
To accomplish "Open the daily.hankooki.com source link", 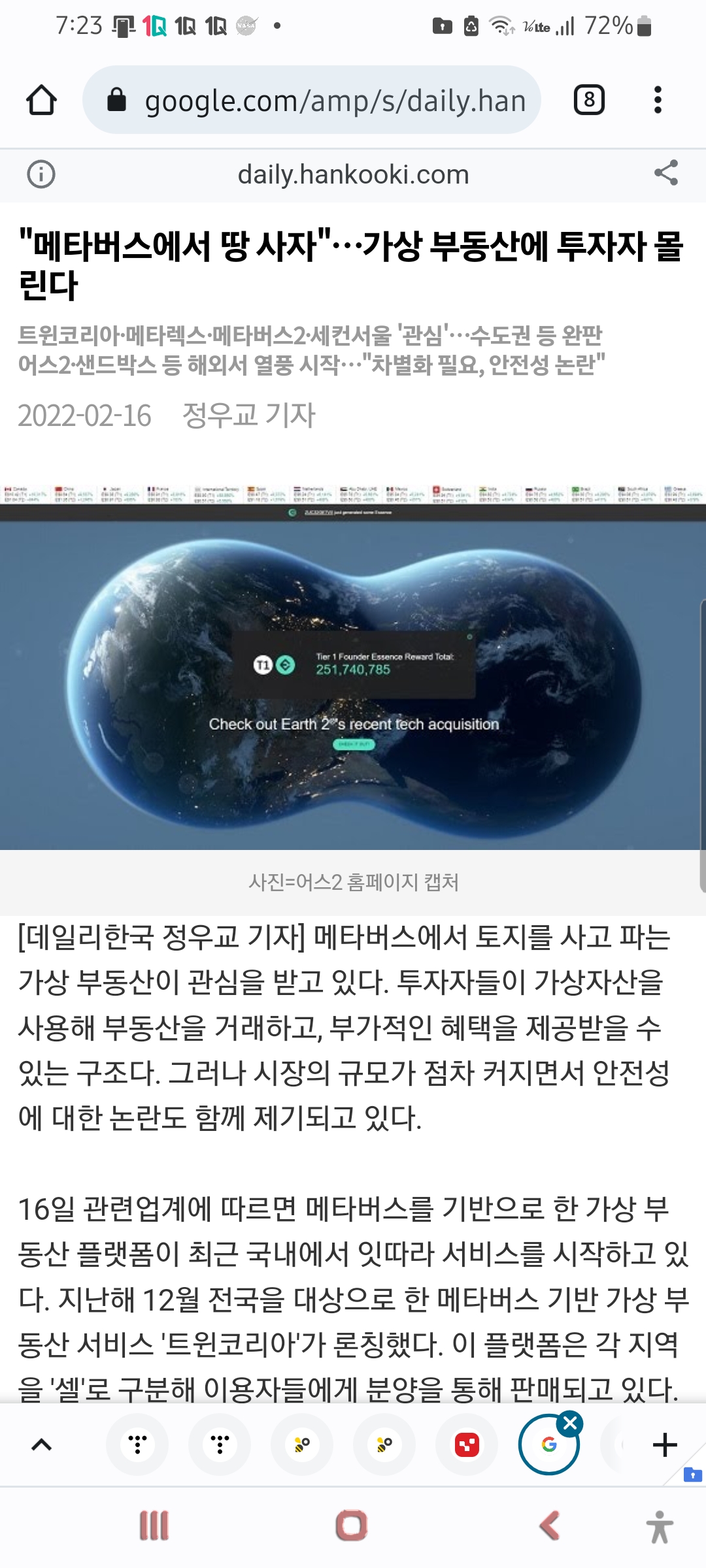I will pos(353,174).
